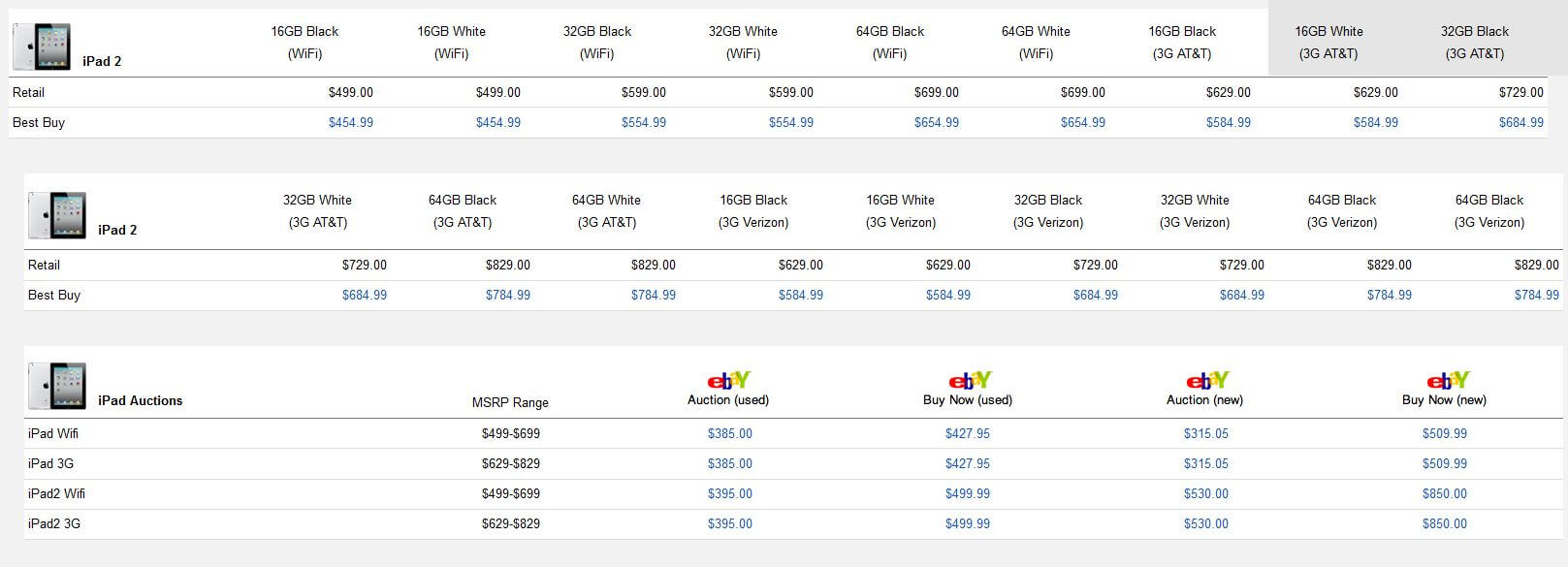Click Best Buy row label in first table
1568x567 pixels.
39,123
